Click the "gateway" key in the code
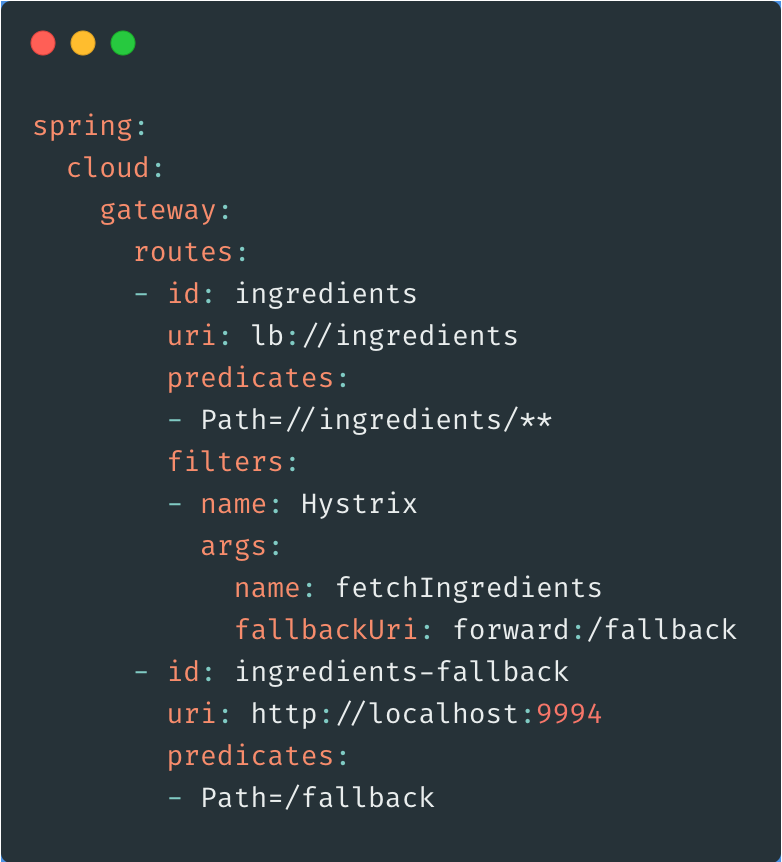Viewport: 782px width, 862px height. (158, 210)
